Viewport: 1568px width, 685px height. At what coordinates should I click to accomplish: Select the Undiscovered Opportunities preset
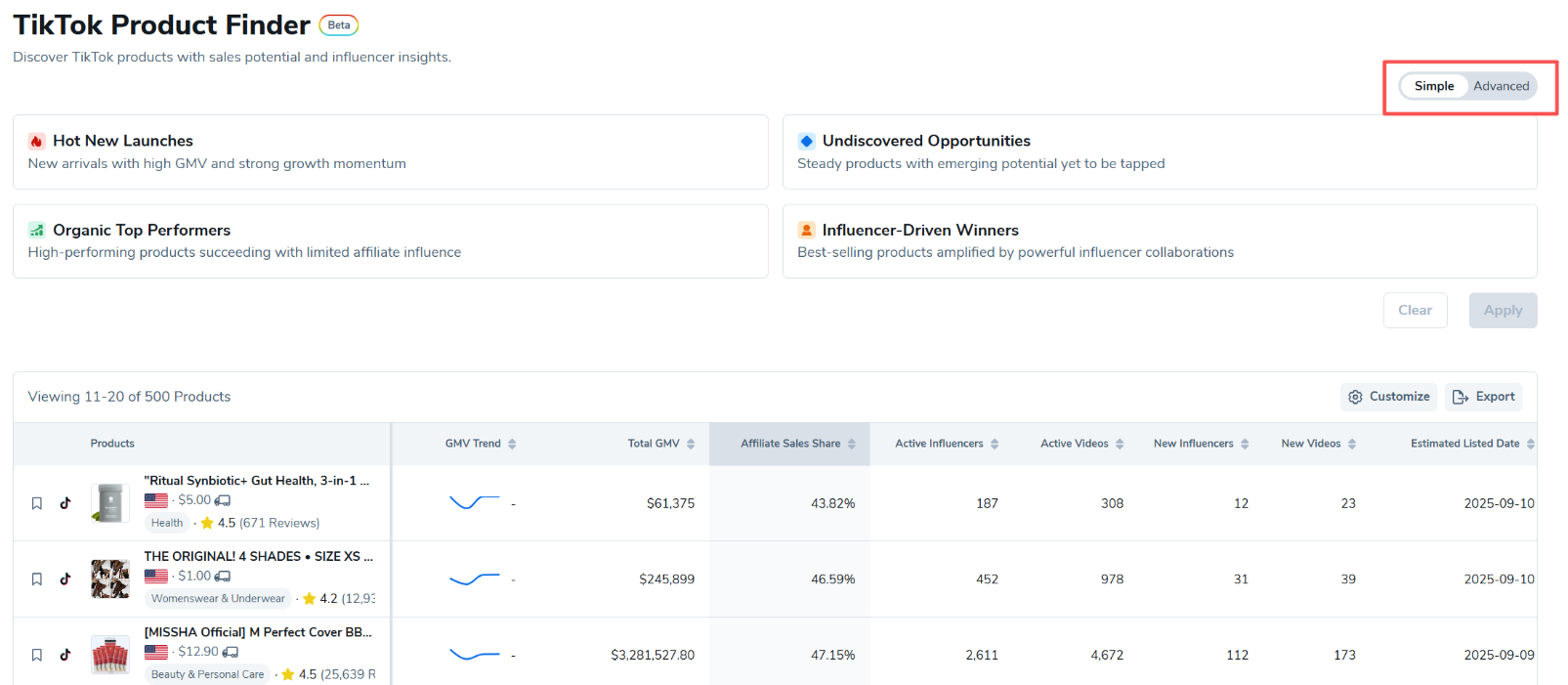[1159, 151]
